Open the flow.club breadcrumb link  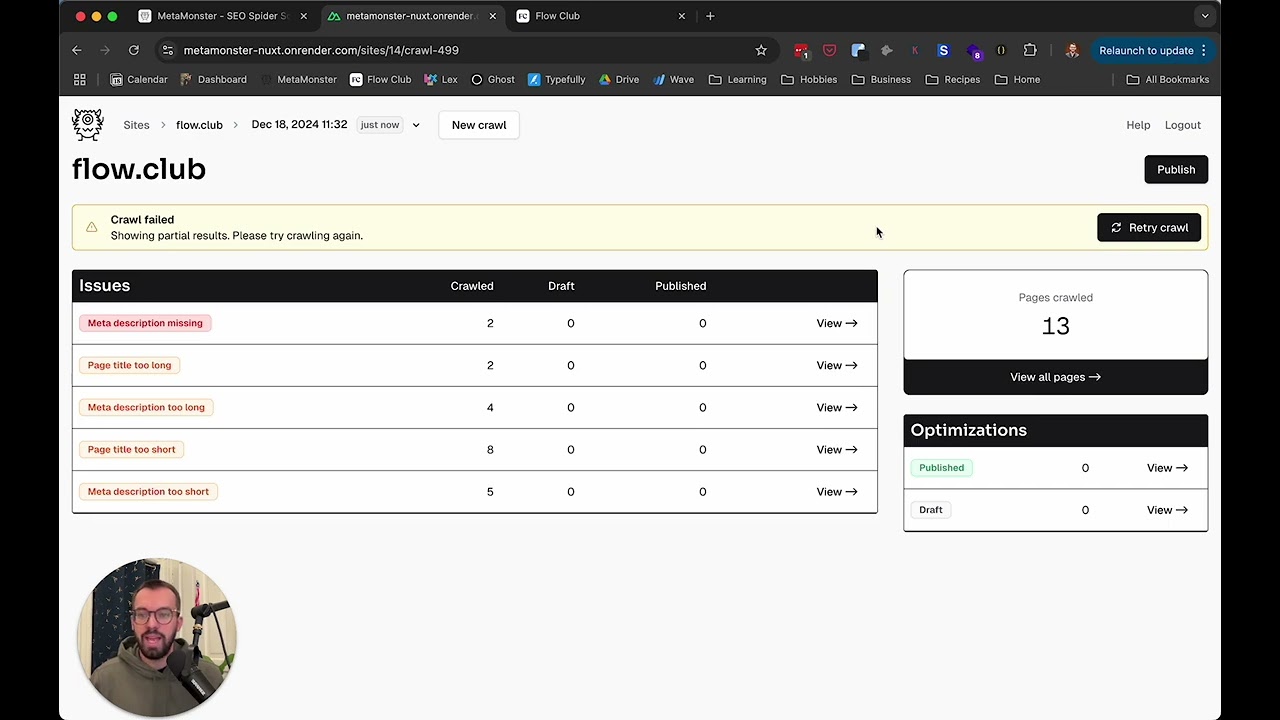pyautogui.click(x=199, y=125)
